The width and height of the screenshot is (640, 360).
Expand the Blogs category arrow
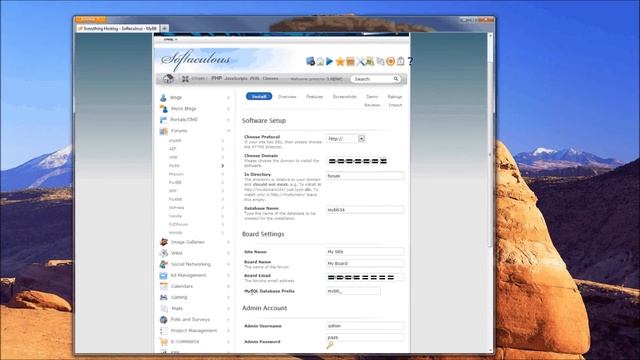pyautogui.click(x=228, y=98)
